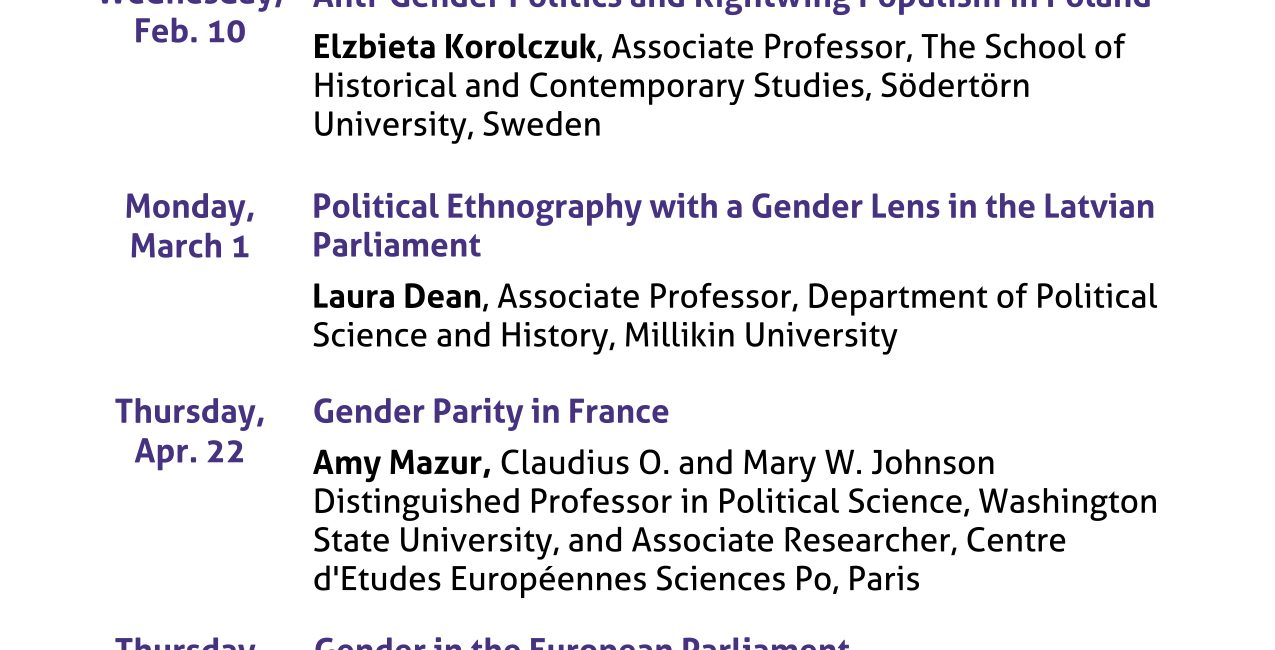Select the 'Monday, March 1' date label
Screen dimensions: 1275x650
[x=190, y=226]
